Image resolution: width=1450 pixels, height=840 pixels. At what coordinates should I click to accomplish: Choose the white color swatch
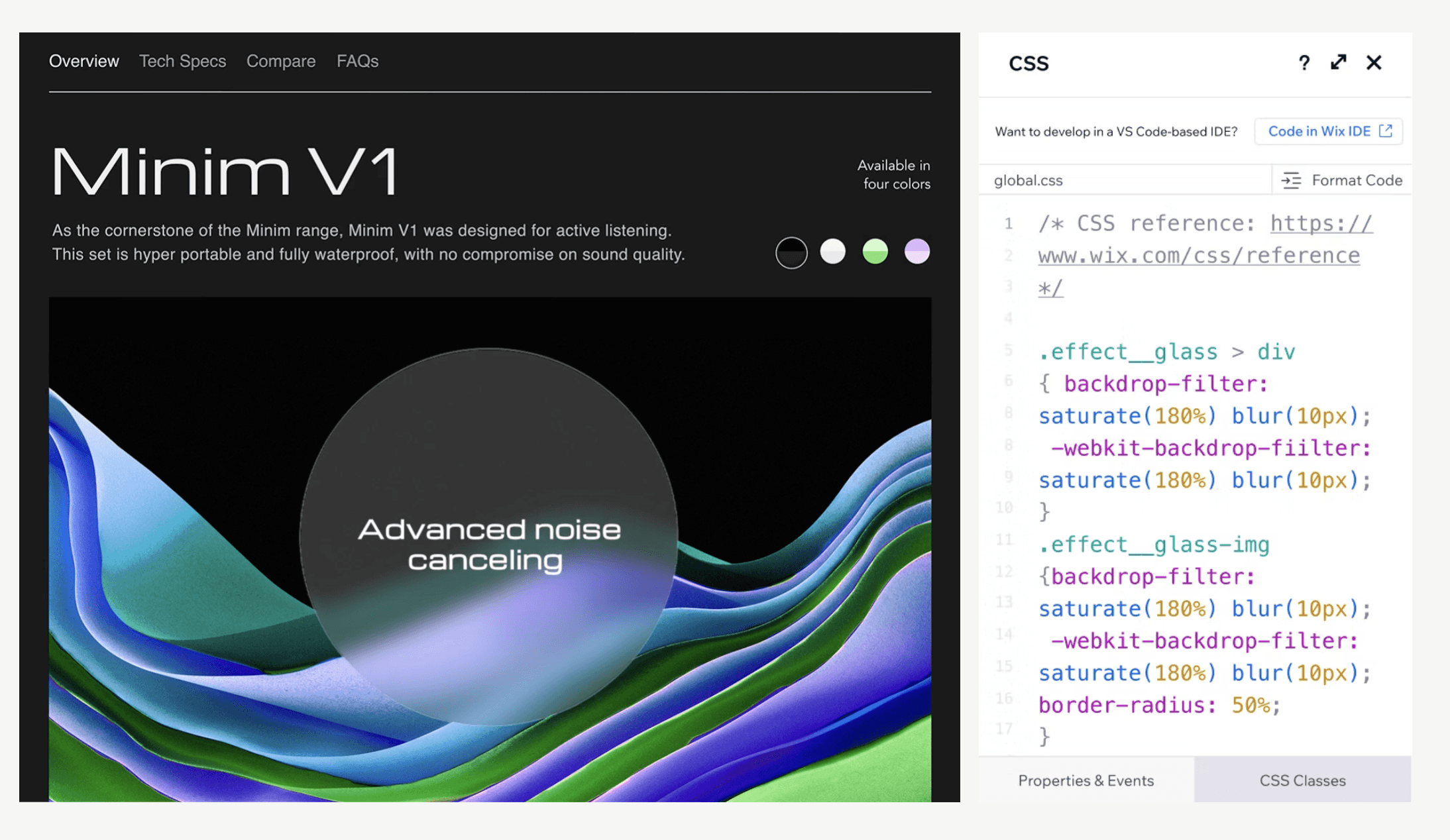833,252
